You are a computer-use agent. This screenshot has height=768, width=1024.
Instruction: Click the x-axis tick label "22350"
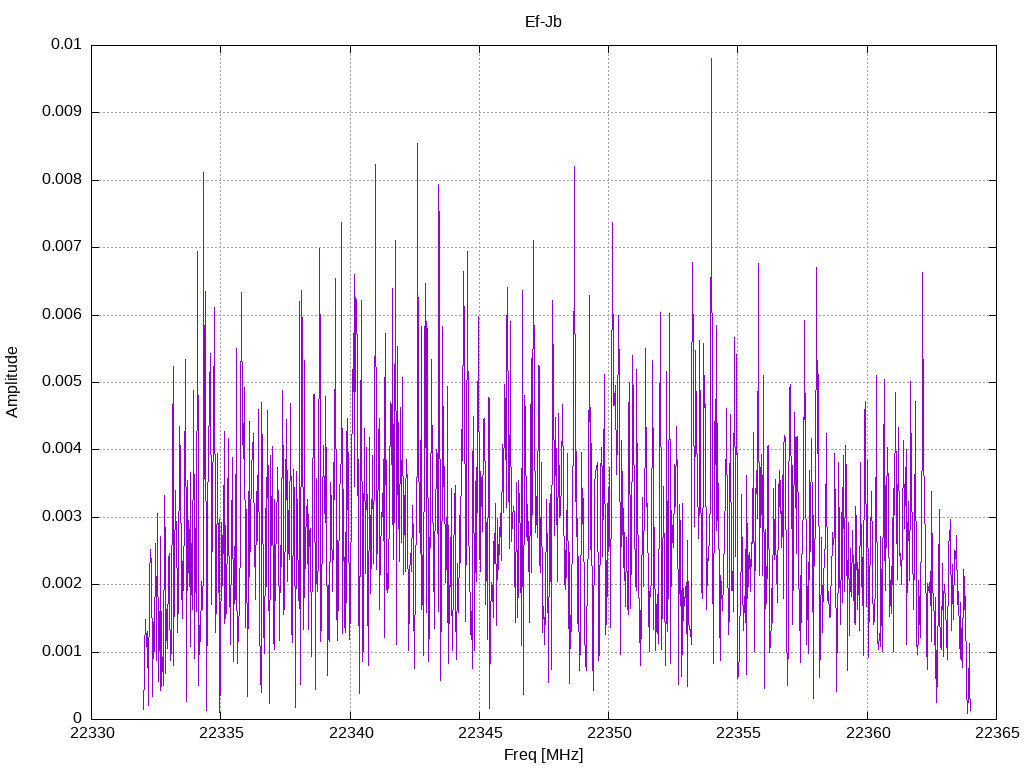coord(609,733)
